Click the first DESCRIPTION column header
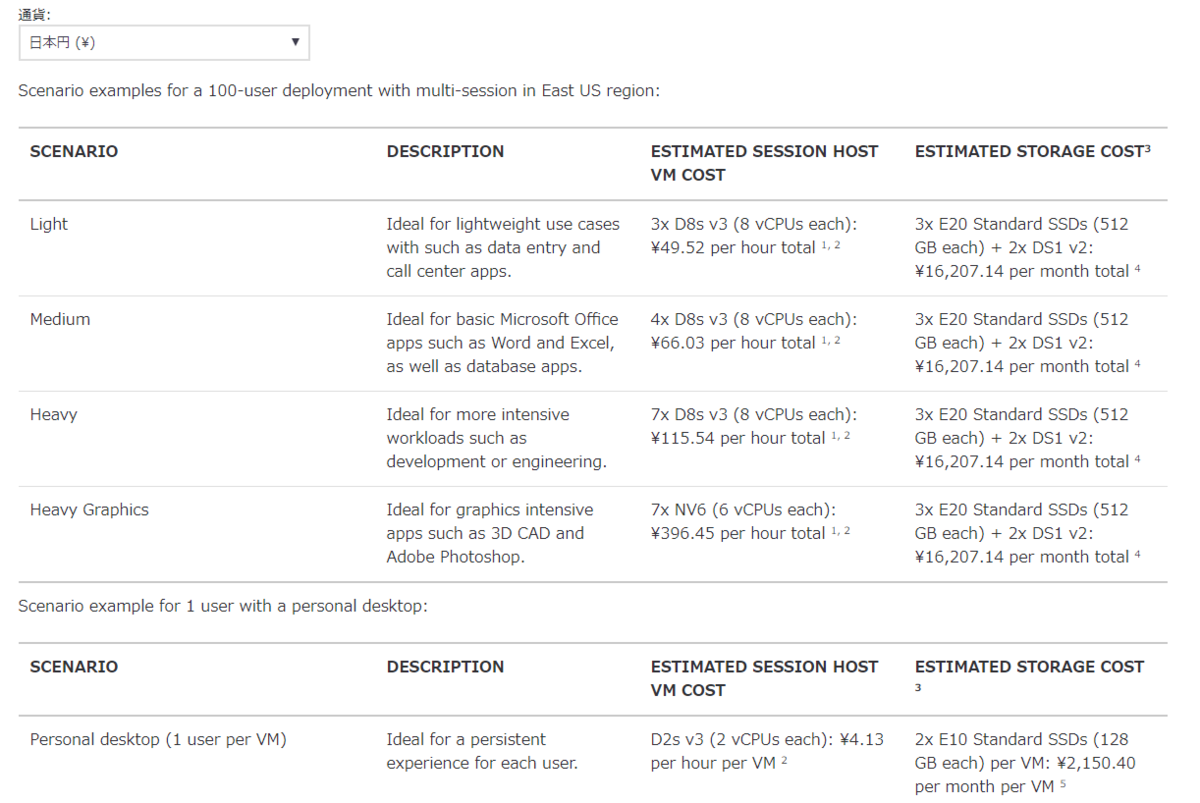 click(x=445, y=152)
